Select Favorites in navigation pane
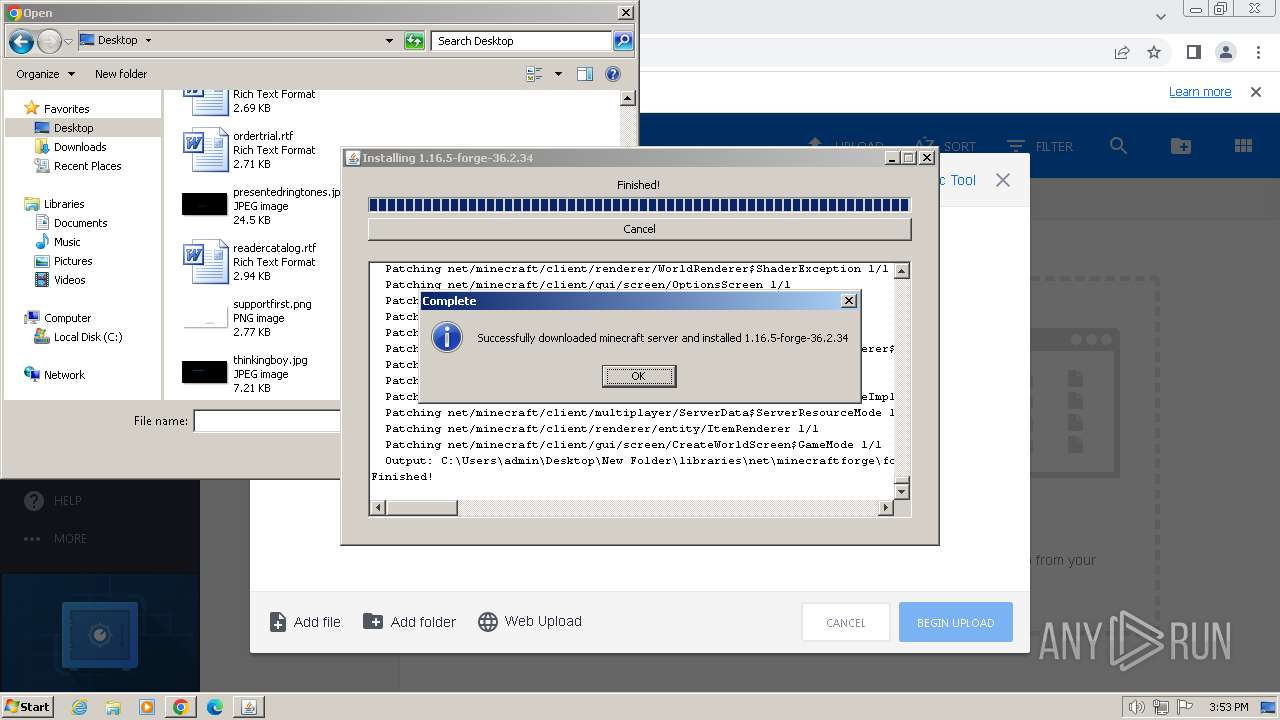Screen dimensions: 1280x720 pos(57,109)
